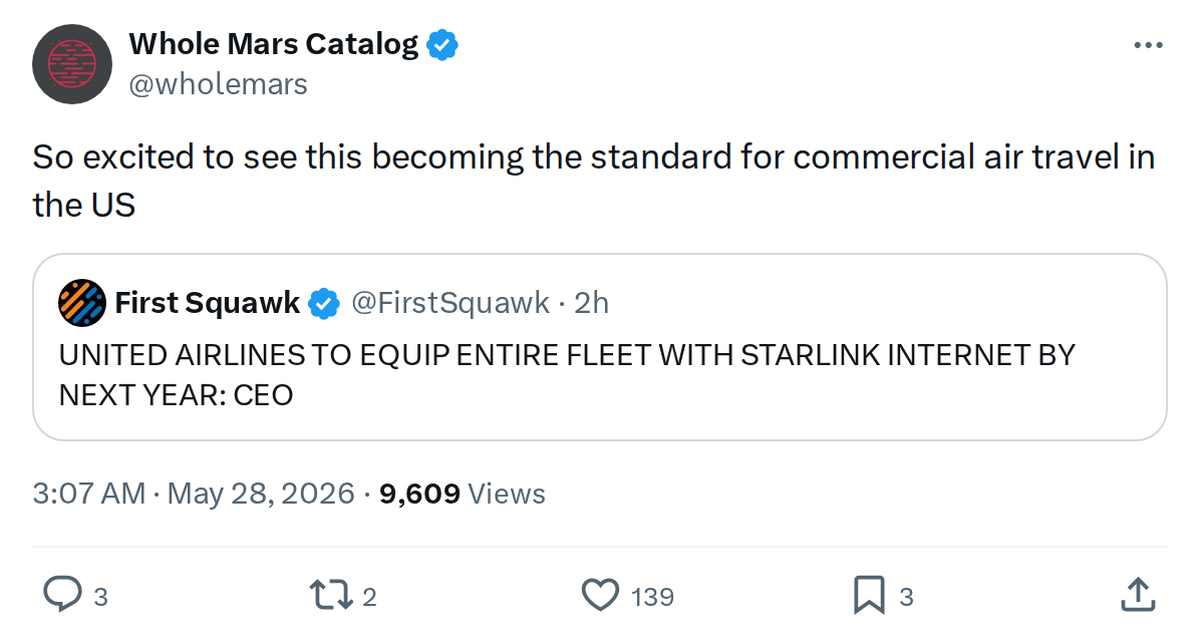The image size is (1200, 642).
Task: Open the First Squawk account name
Action: [x=208, y=303]
